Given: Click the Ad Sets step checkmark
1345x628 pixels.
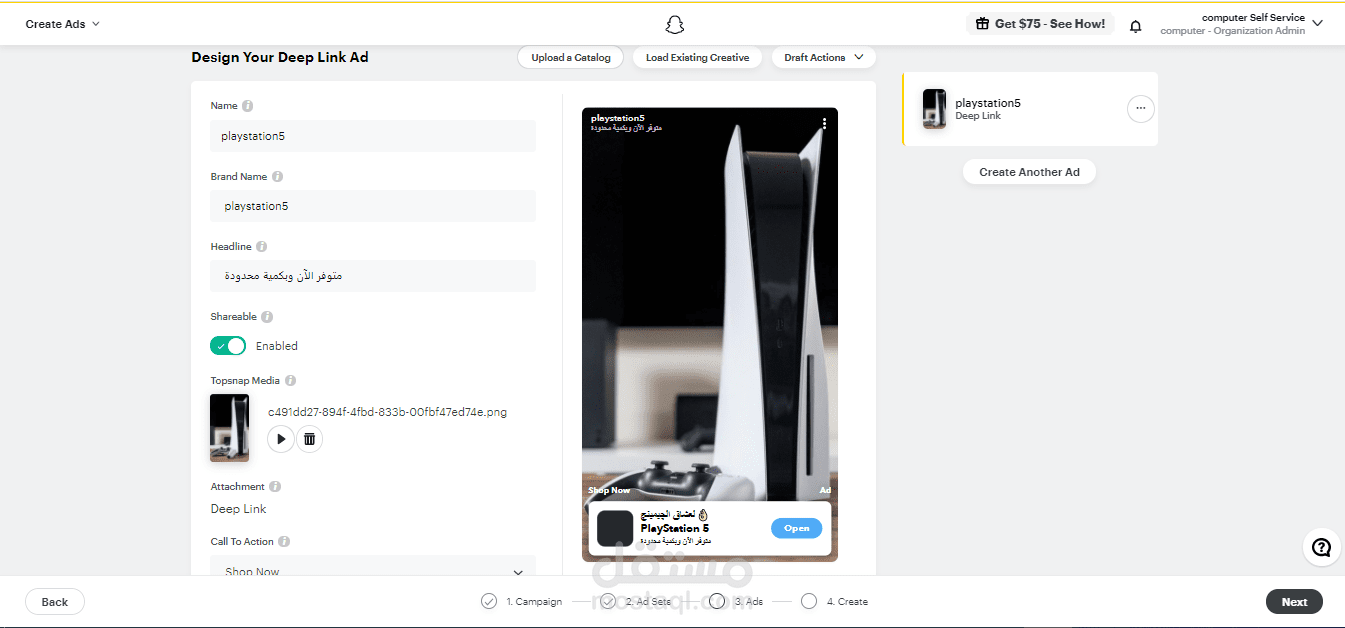Looking at the screenshot, I should [x=609, y=601].
